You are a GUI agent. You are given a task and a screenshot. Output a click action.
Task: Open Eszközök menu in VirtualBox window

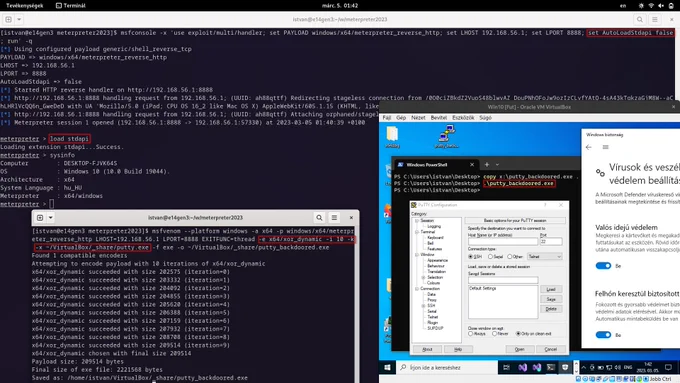463,118
